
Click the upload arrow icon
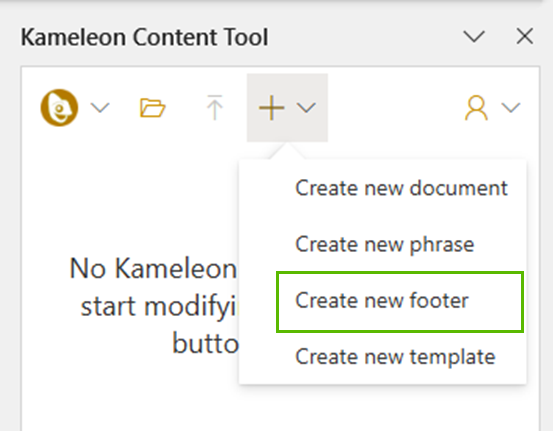click(214, 107)
